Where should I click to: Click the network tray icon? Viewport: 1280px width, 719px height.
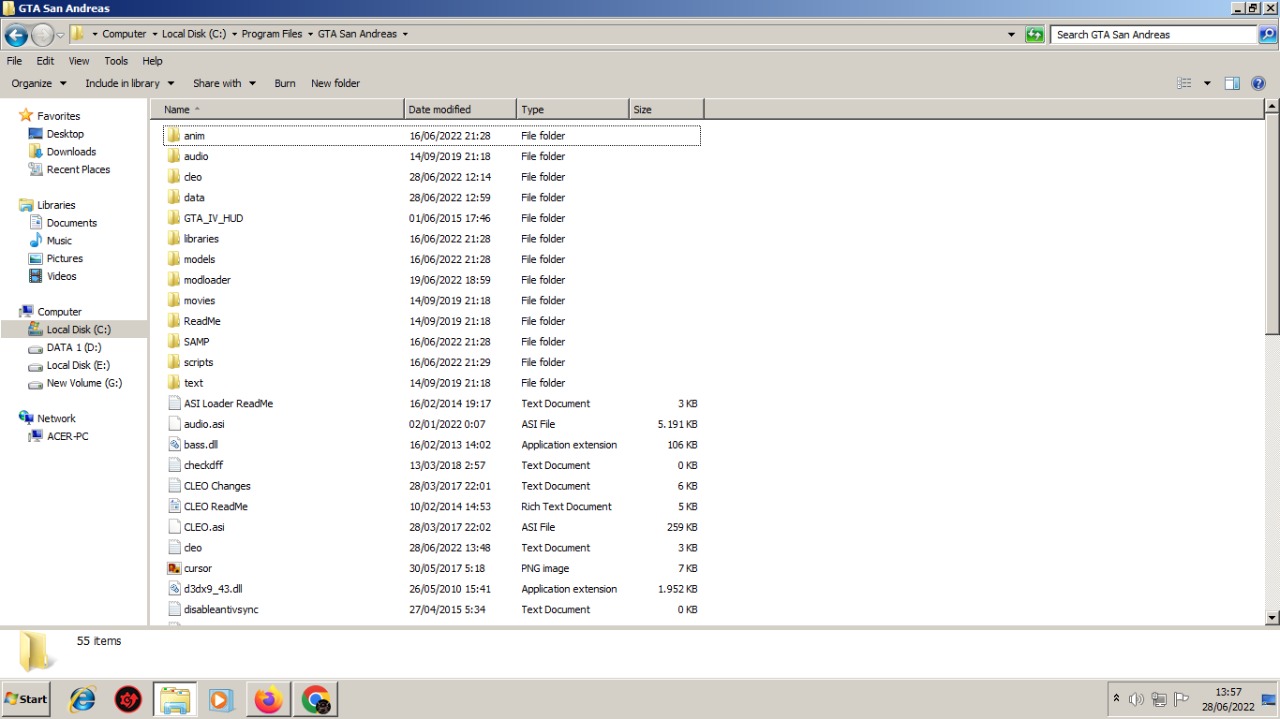[x=1159, y=699]
